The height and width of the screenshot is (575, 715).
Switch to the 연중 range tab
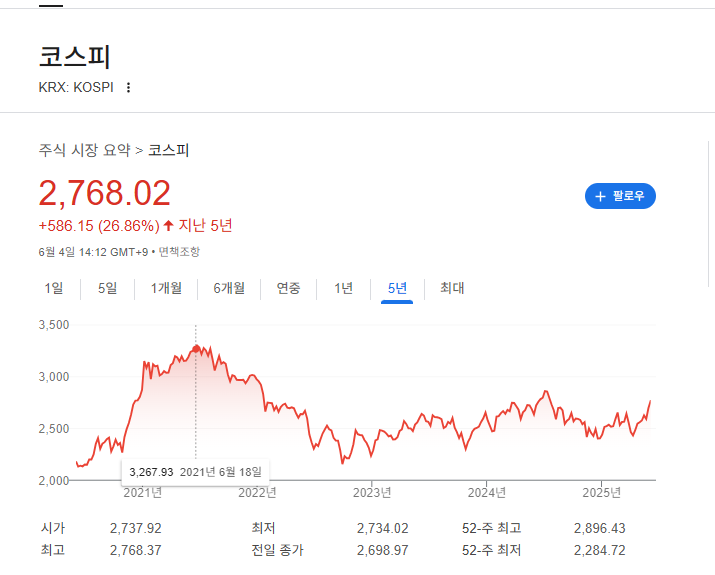(x=289, y=288)
